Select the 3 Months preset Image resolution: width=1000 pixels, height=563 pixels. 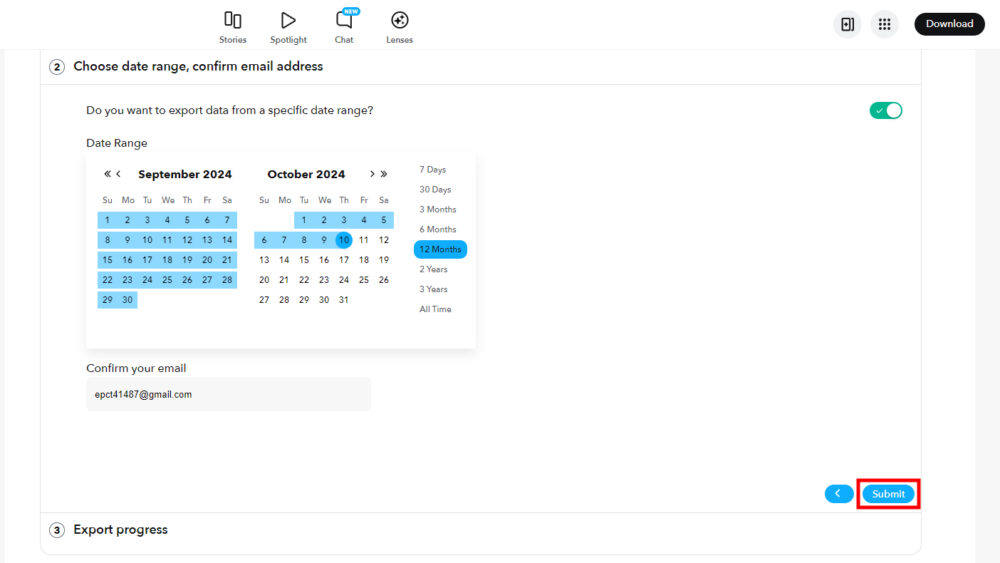click(x=438, y=209)
